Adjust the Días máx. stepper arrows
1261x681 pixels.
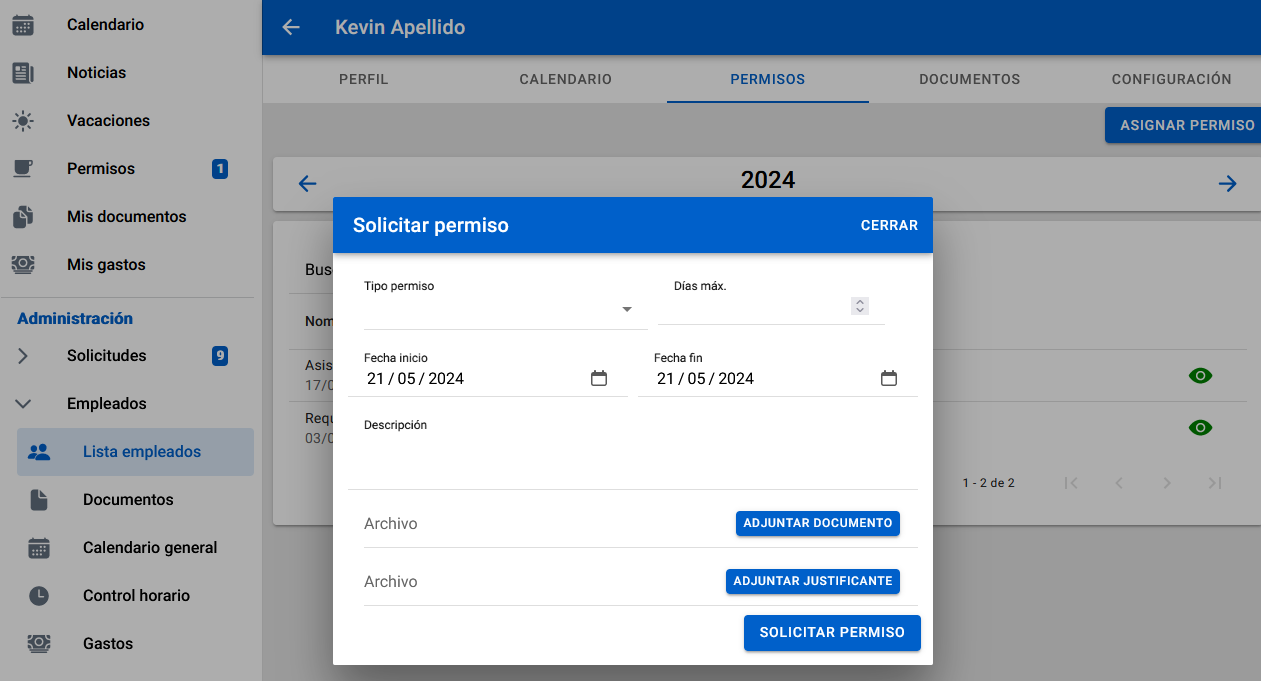(x=860, y=306)
